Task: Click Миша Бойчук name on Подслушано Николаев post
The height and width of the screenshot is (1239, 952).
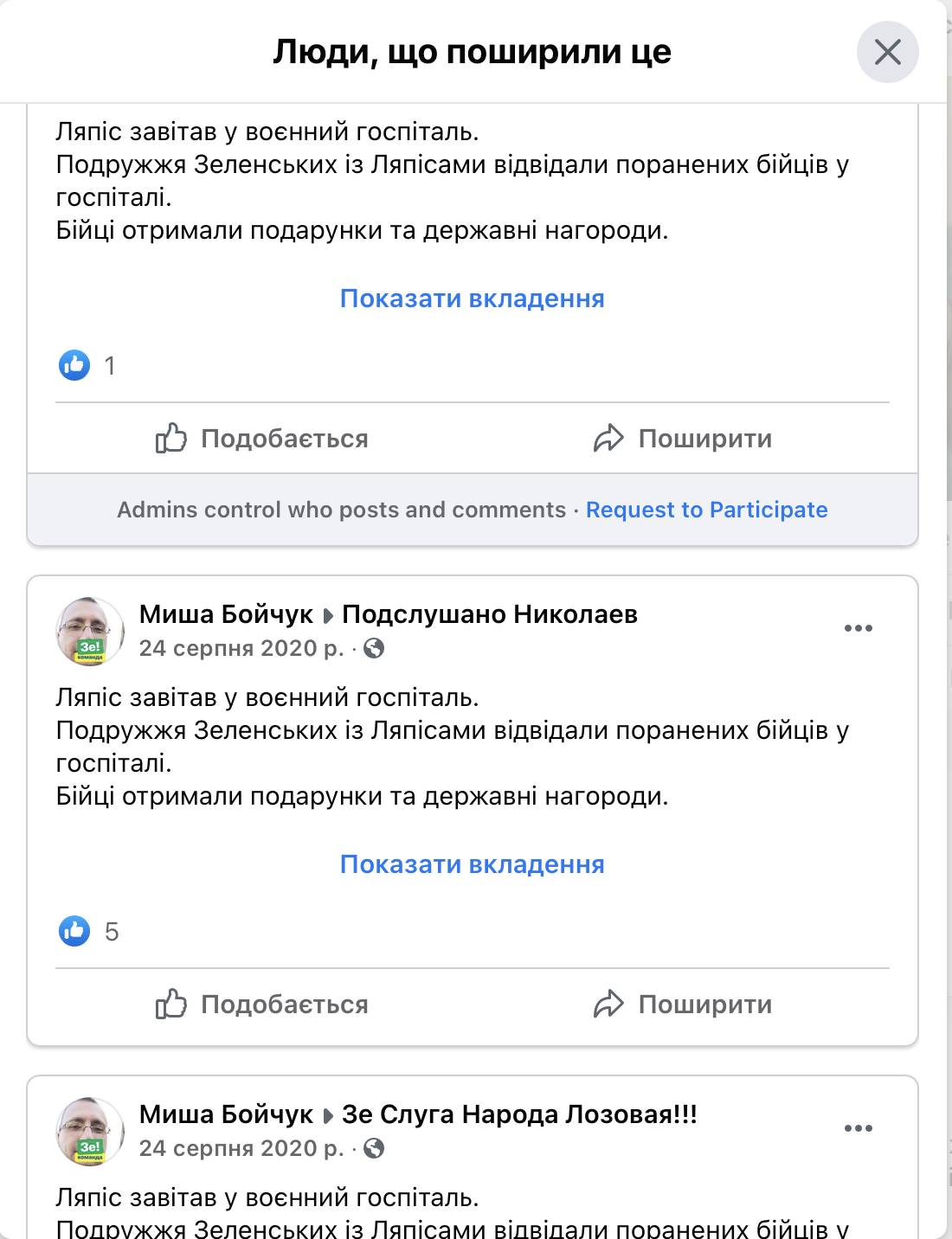Action: (226, 614)
